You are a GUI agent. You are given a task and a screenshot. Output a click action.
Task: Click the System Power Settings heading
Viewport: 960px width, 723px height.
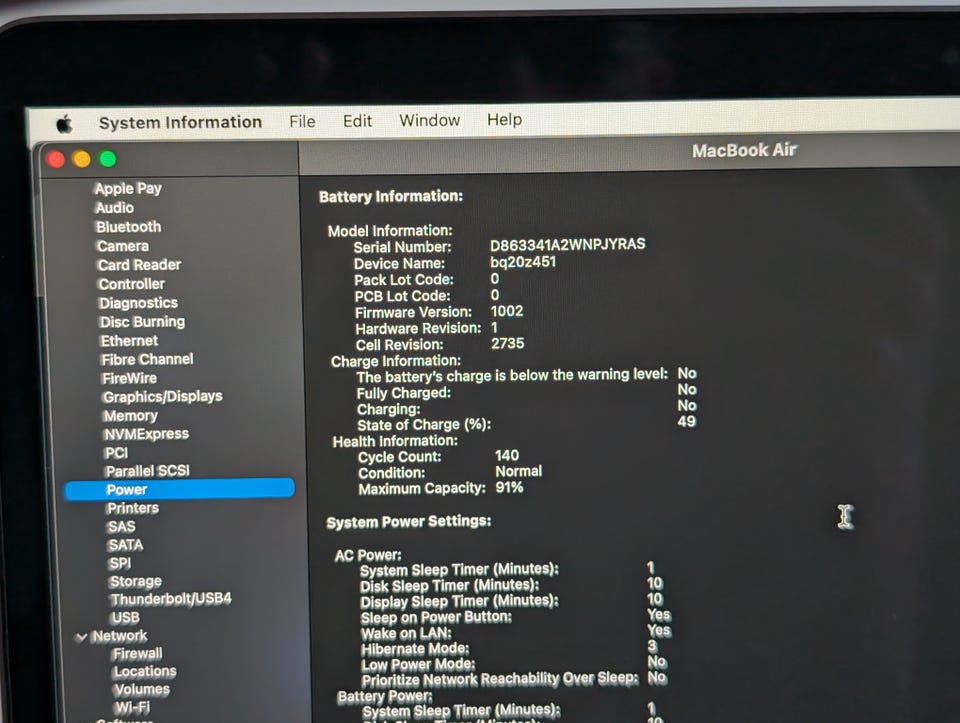(x=409, y=522)
